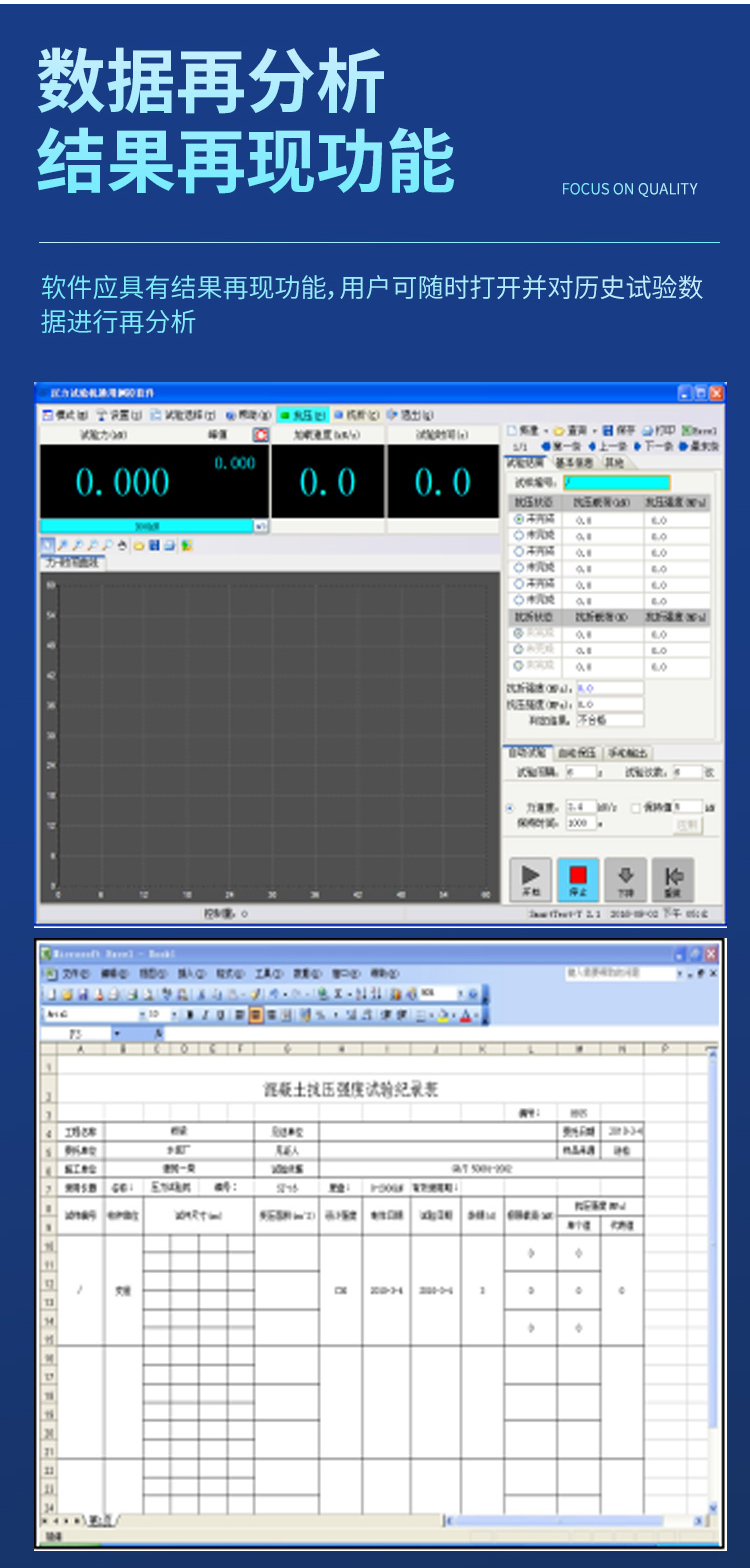This screenshot has height=1568, width=750.
Task: Click the reset arrow button
Action: 673,880
